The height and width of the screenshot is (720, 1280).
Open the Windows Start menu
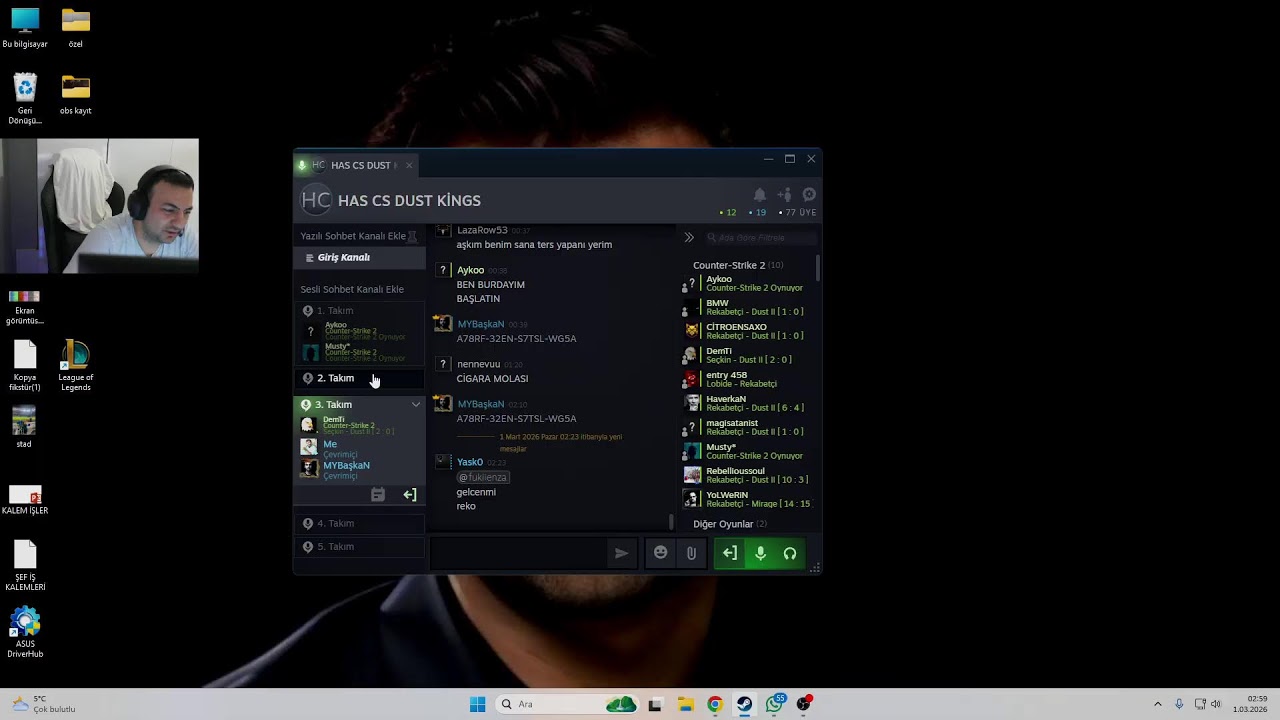(x=478, y=704)
